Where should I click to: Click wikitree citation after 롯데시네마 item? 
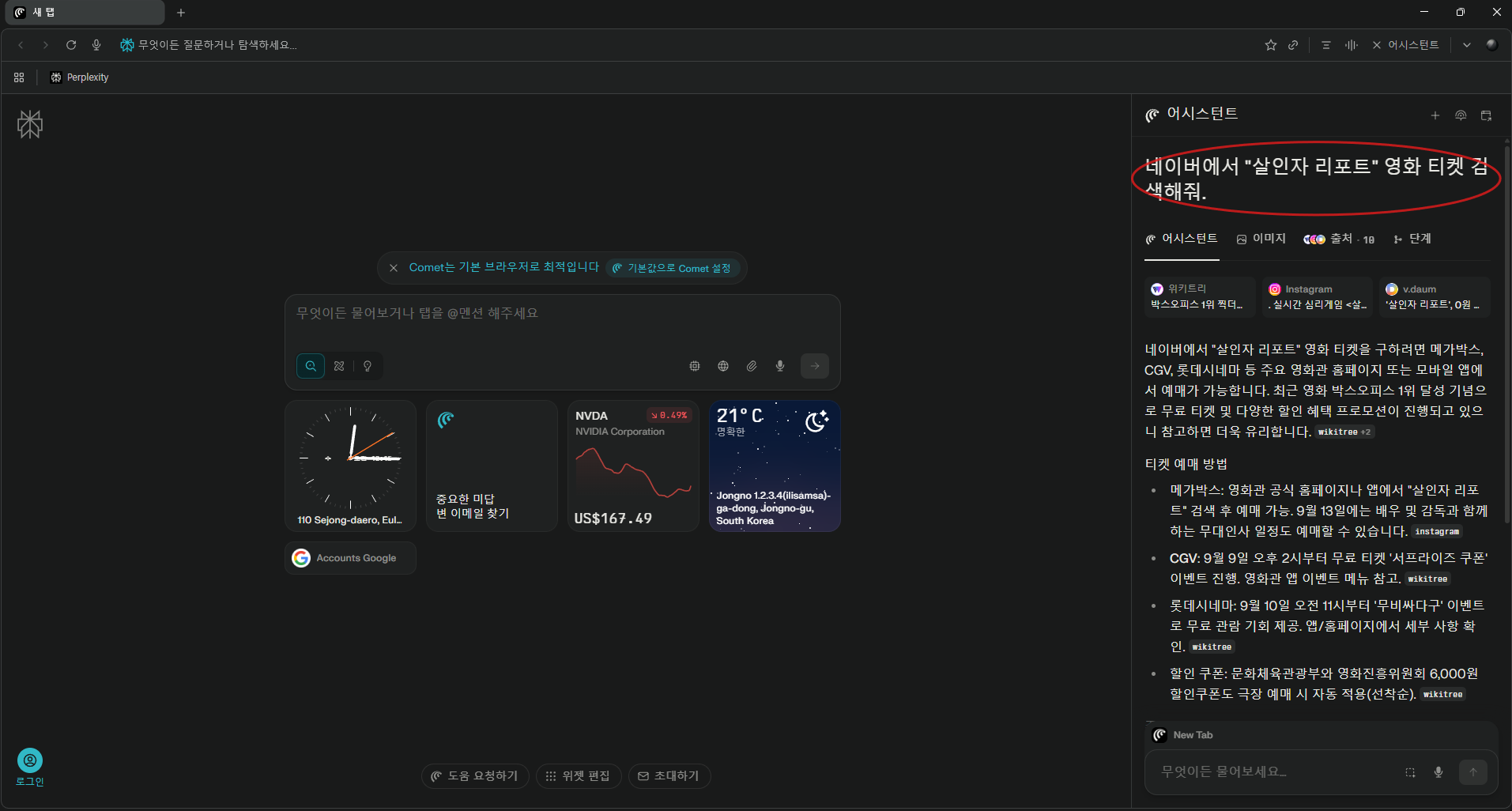coord(1212,647)
